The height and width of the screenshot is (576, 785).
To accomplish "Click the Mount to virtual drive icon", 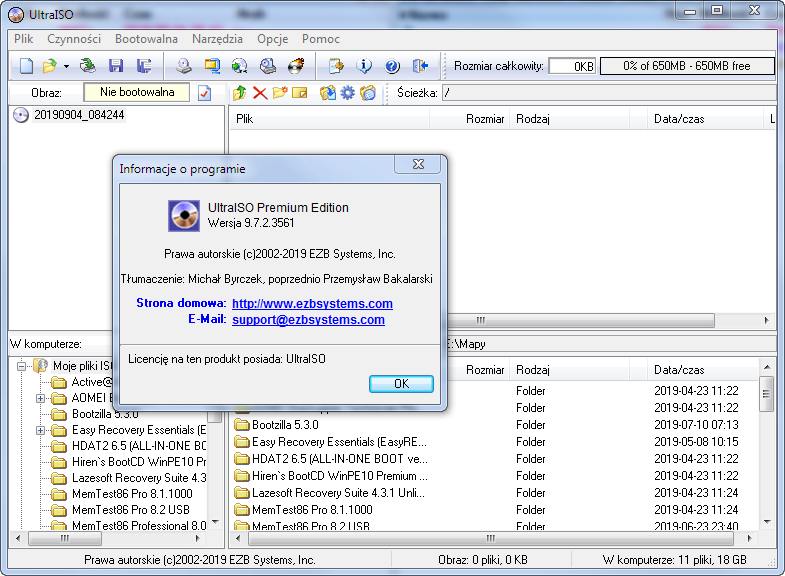I will click(x=268, y=66).
